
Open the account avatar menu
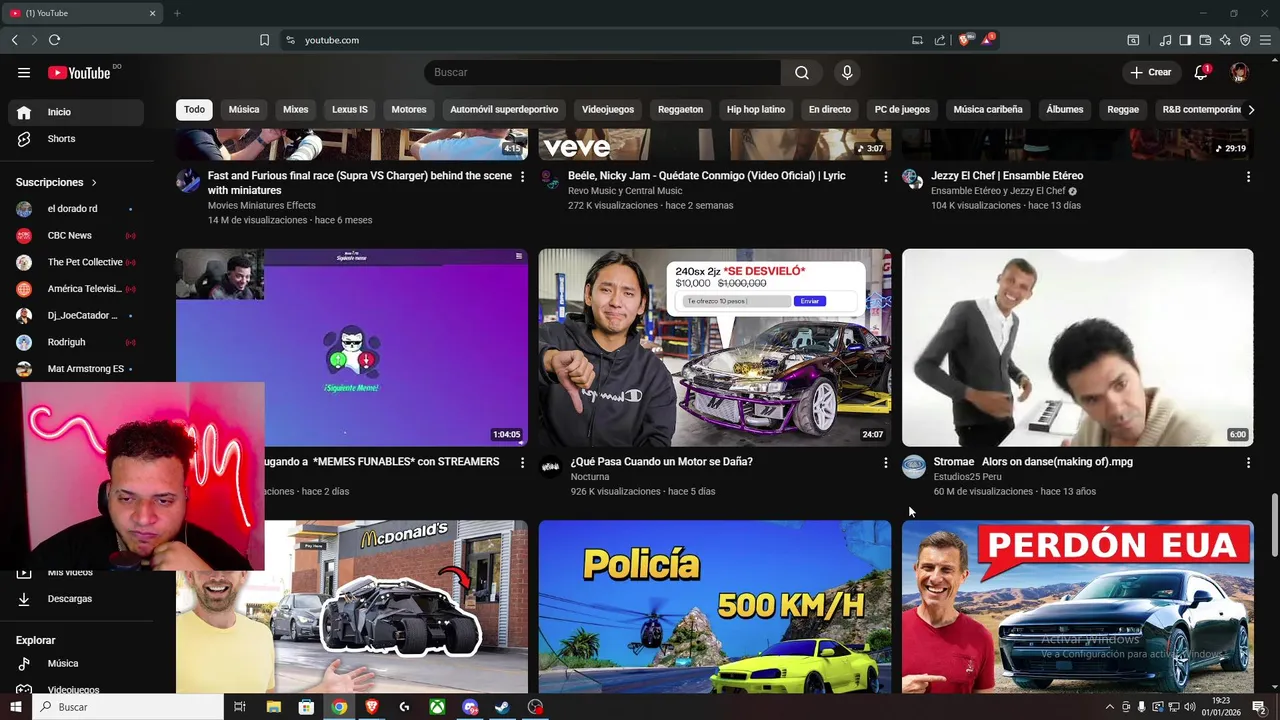point(1239,72)
